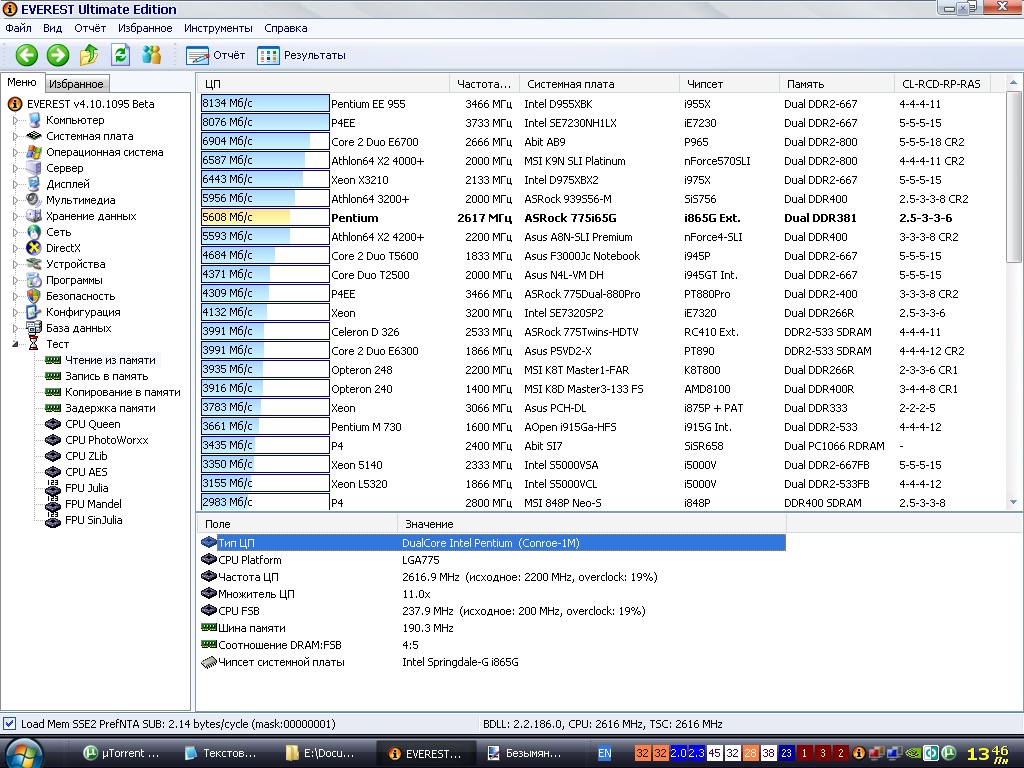Open the Справка menu
The width and height of the screenshot is (1024, 768).
click(x=285, y=28)
